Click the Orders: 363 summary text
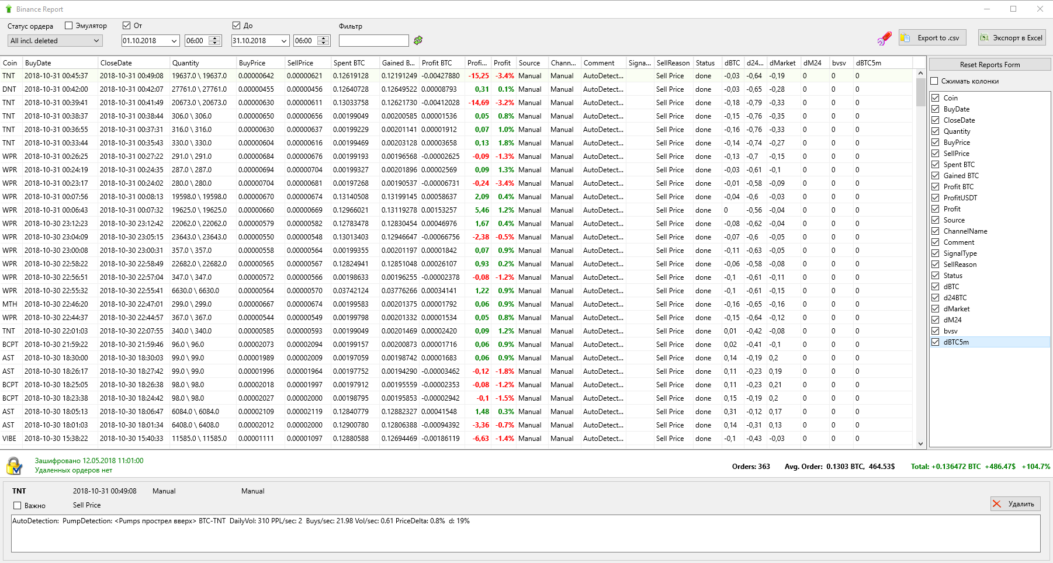 tap(751, 466)
